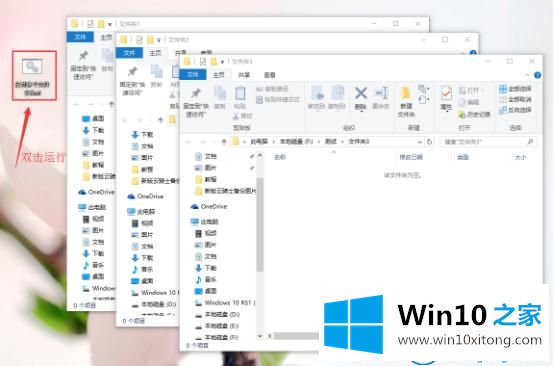Select 剪切 cut in front window ribbon

243,116
